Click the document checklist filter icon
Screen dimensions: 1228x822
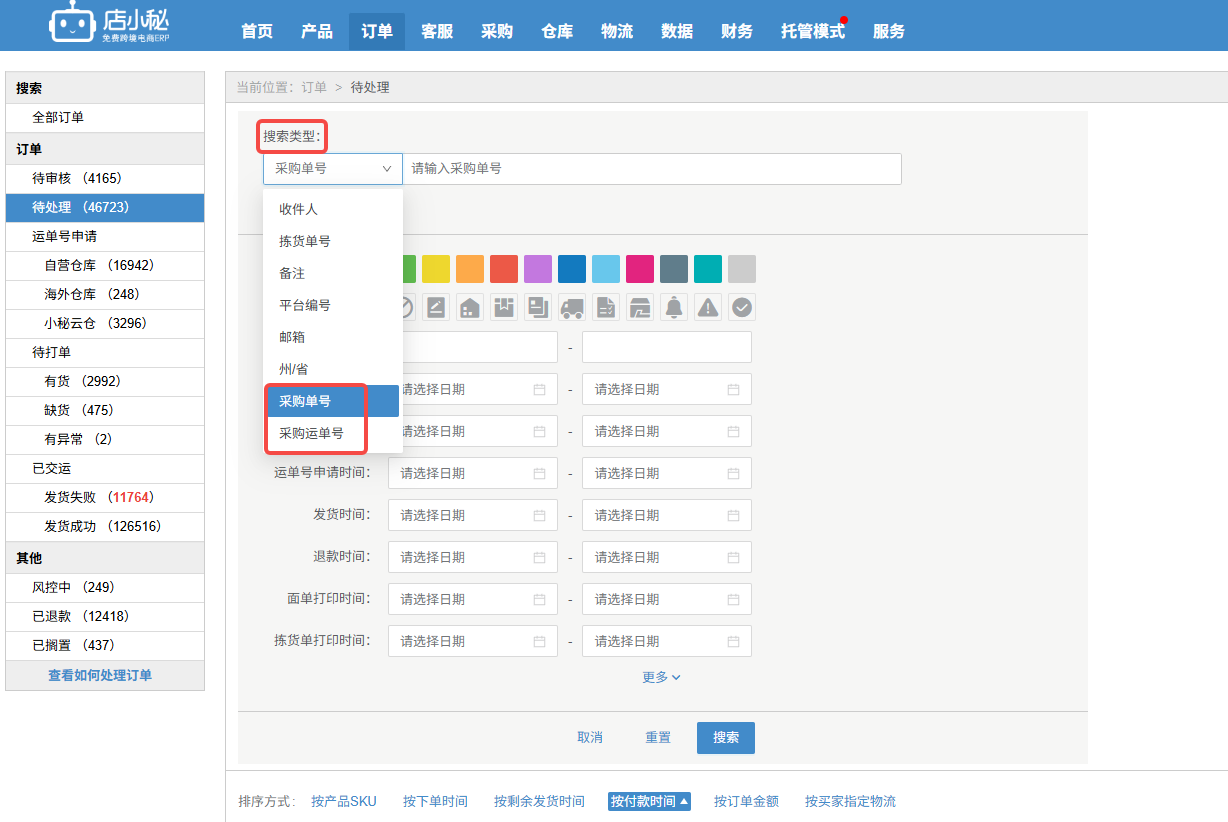(606, 307)
